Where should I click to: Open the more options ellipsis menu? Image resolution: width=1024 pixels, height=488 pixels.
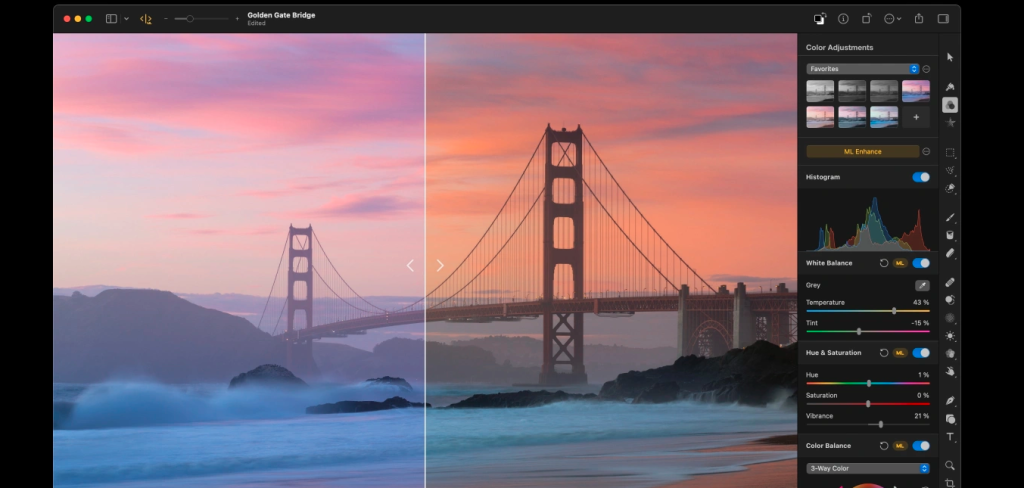[x=892, y=19]
